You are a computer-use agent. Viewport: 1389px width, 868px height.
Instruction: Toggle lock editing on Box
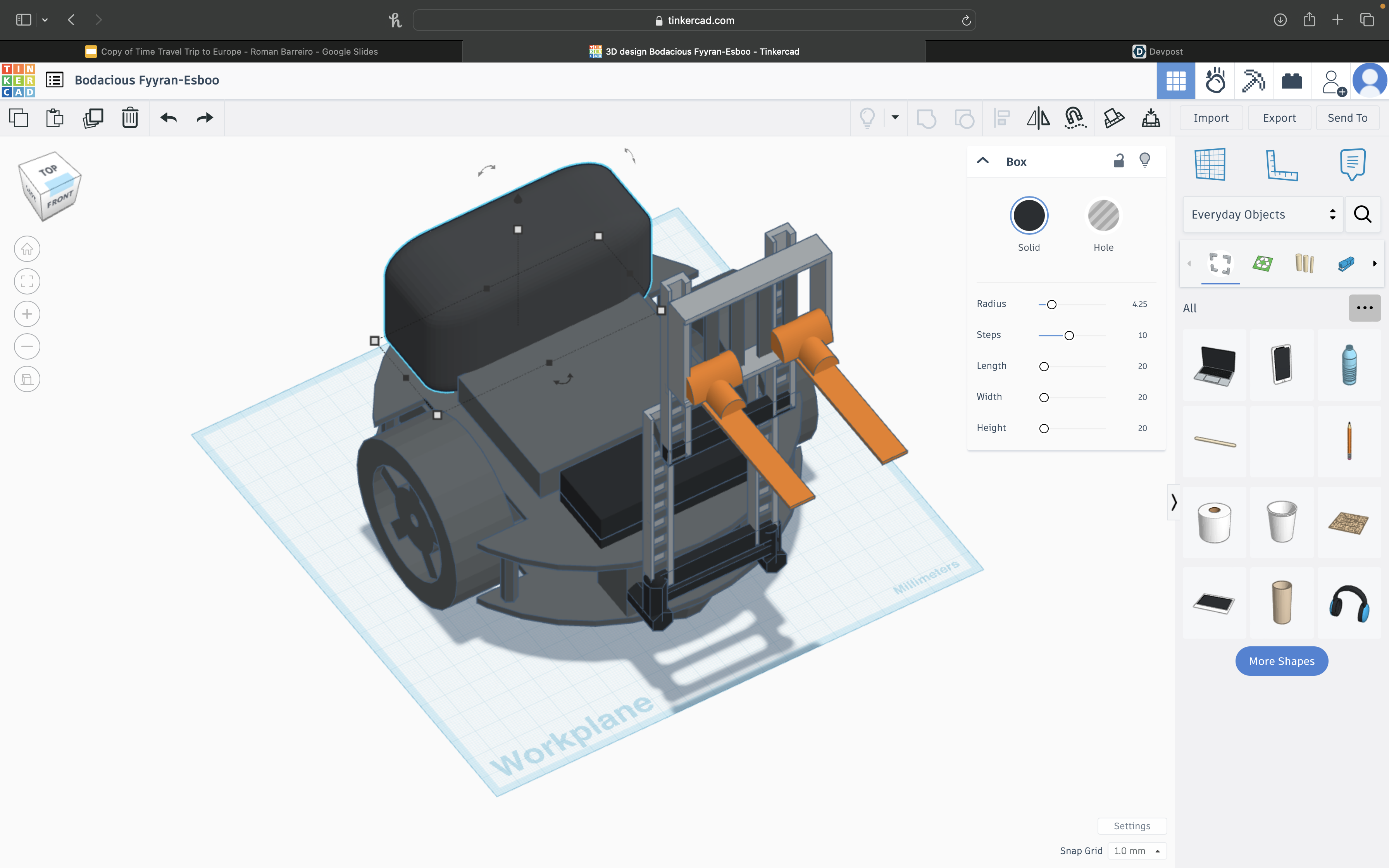[x=1118, y=161]
